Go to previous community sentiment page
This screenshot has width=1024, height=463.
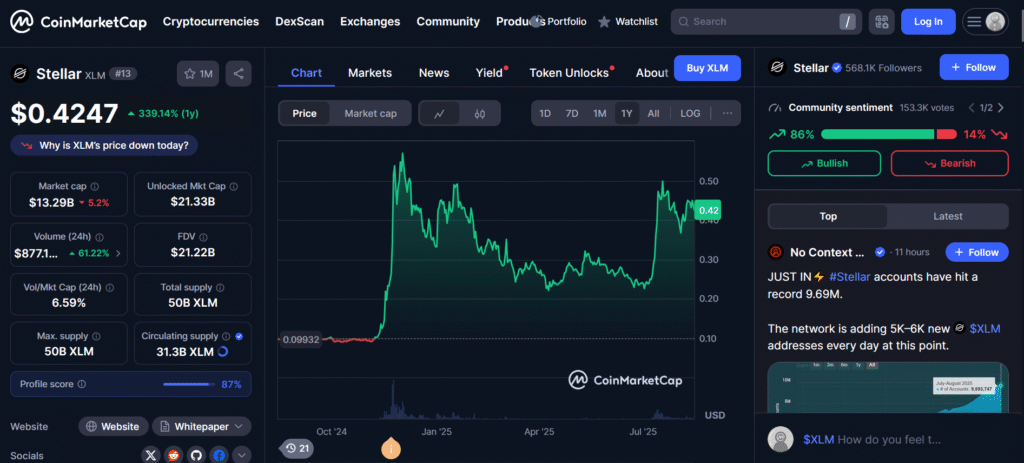click(x=971, y=108)
